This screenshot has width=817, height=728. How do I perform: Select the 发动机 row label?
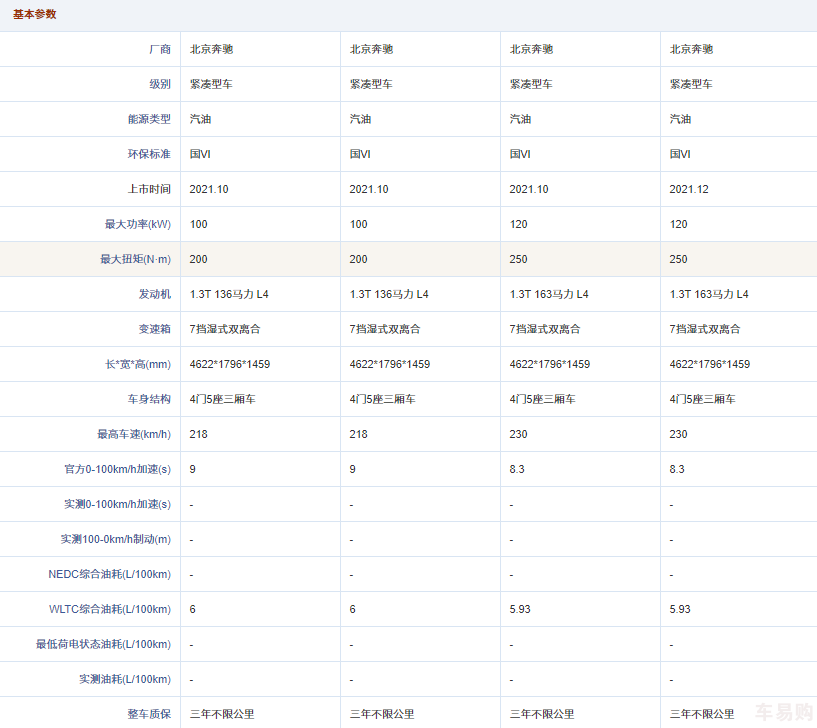[154, 294]
